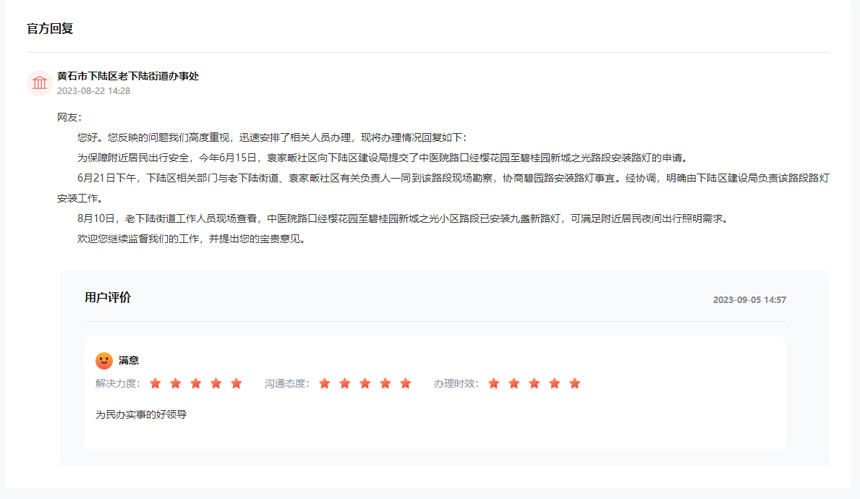Viewport: 860px width, 499px height.
Task: Click the 沟通态度 rating label
Action: (x=287, y=383)
